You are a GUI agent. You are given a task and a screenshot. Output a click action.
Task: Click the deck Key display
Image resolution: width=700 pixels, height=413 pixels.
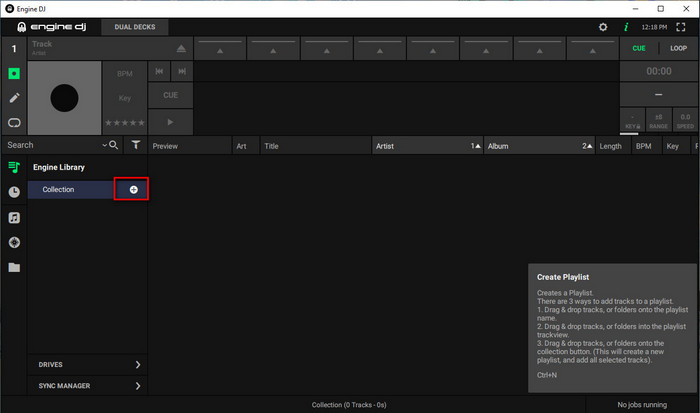click(125, 98)
